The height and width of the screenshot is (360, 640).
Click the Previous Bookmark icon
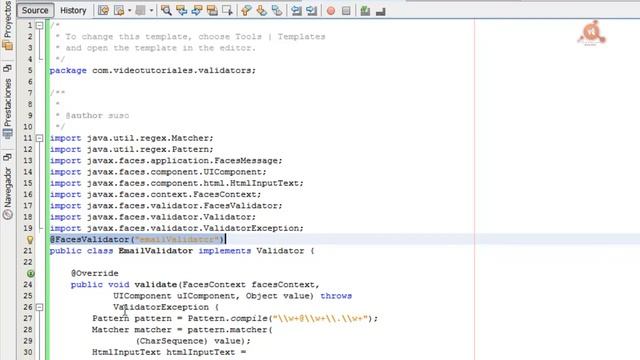tap(246, 11)
